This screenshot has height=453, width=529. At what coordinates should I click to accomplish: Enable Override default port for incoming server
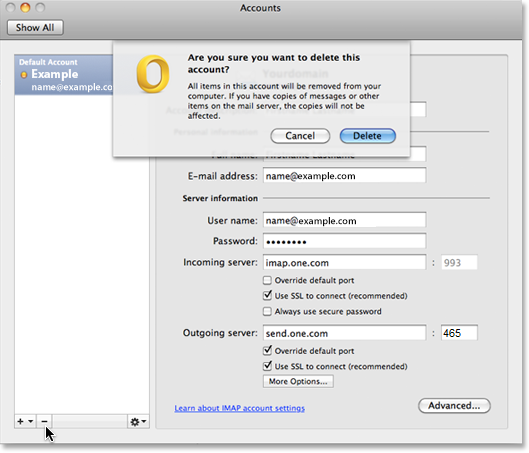(x=267, y=280)
